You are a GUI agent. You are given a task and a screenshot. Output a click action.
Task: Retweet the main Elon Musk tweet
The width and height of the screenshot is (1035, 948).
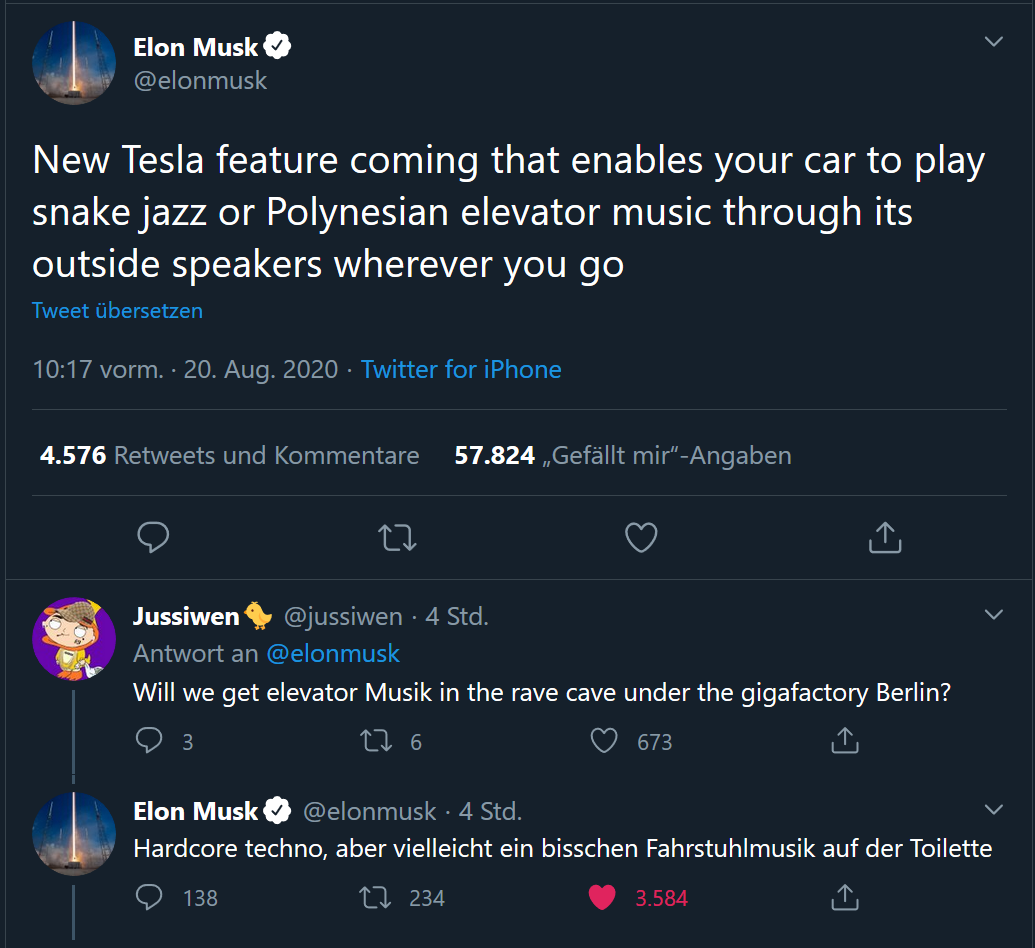pos(397,537)
